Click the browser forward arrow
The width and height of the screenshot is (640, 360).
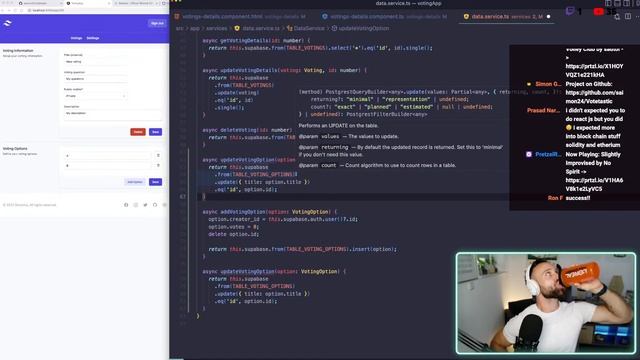tap(10, 10)
